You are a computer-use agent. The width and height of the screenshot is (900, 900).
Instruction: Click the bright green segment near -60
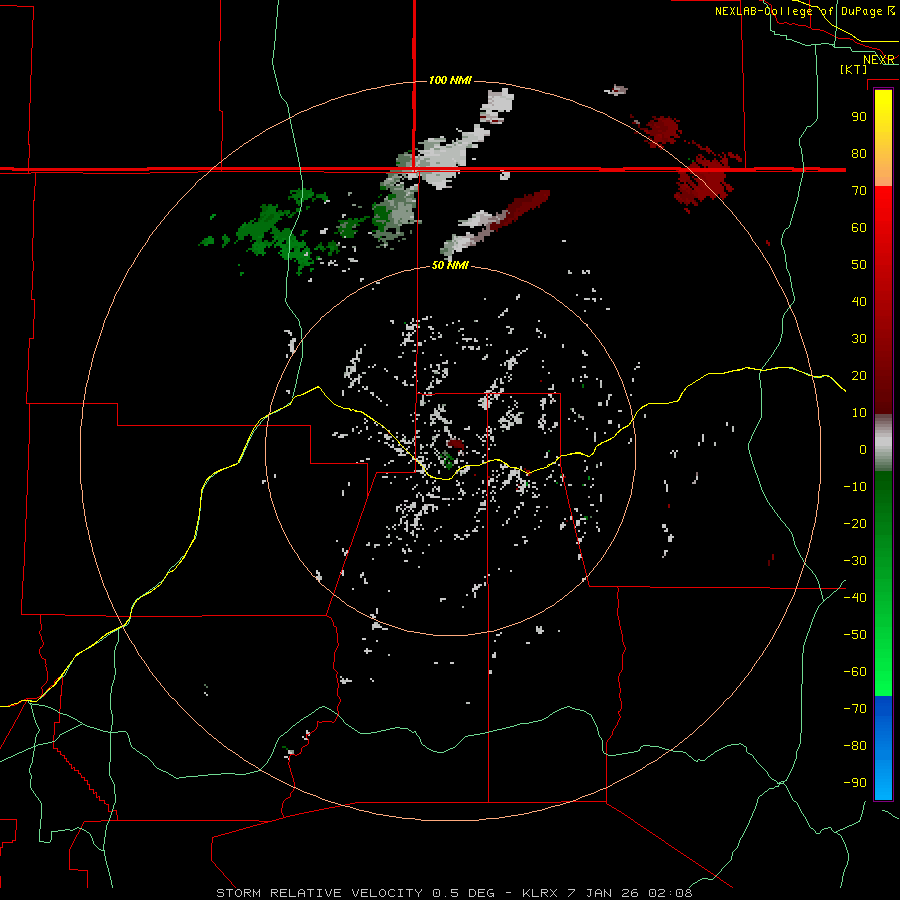coord(883,672)
